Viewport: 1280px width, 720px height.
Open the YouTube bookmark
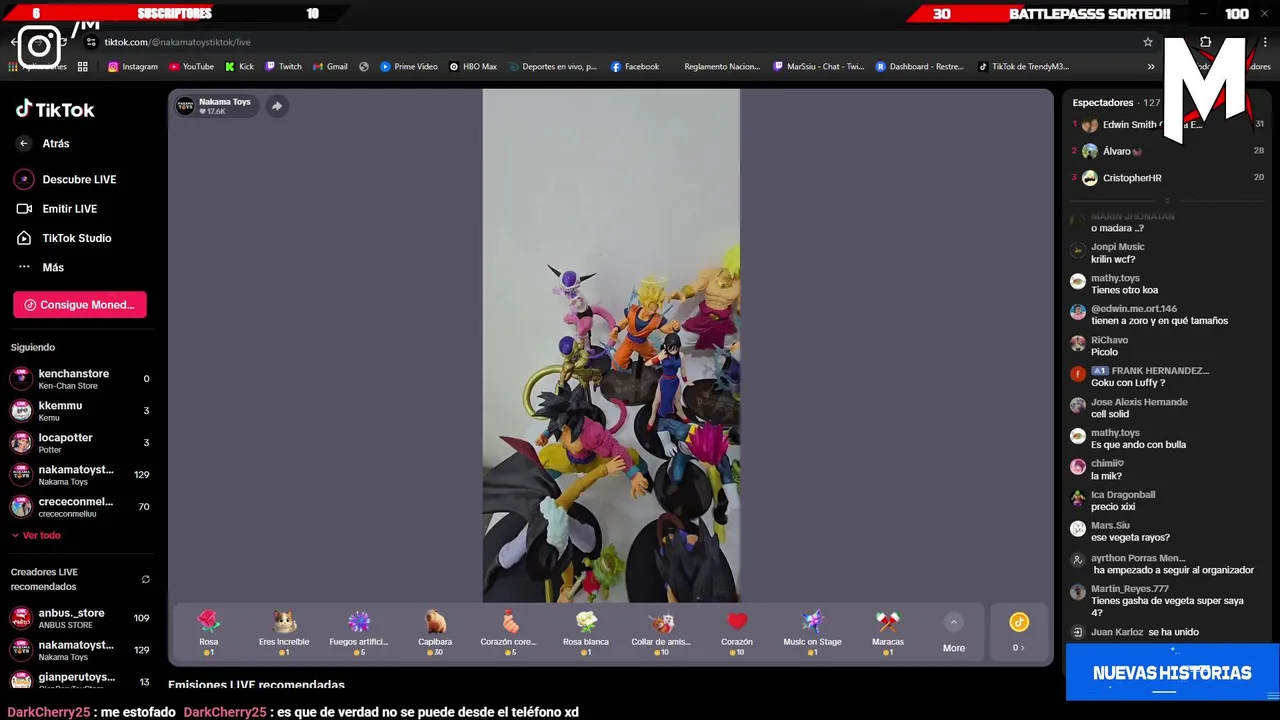[x=192, y=67]
